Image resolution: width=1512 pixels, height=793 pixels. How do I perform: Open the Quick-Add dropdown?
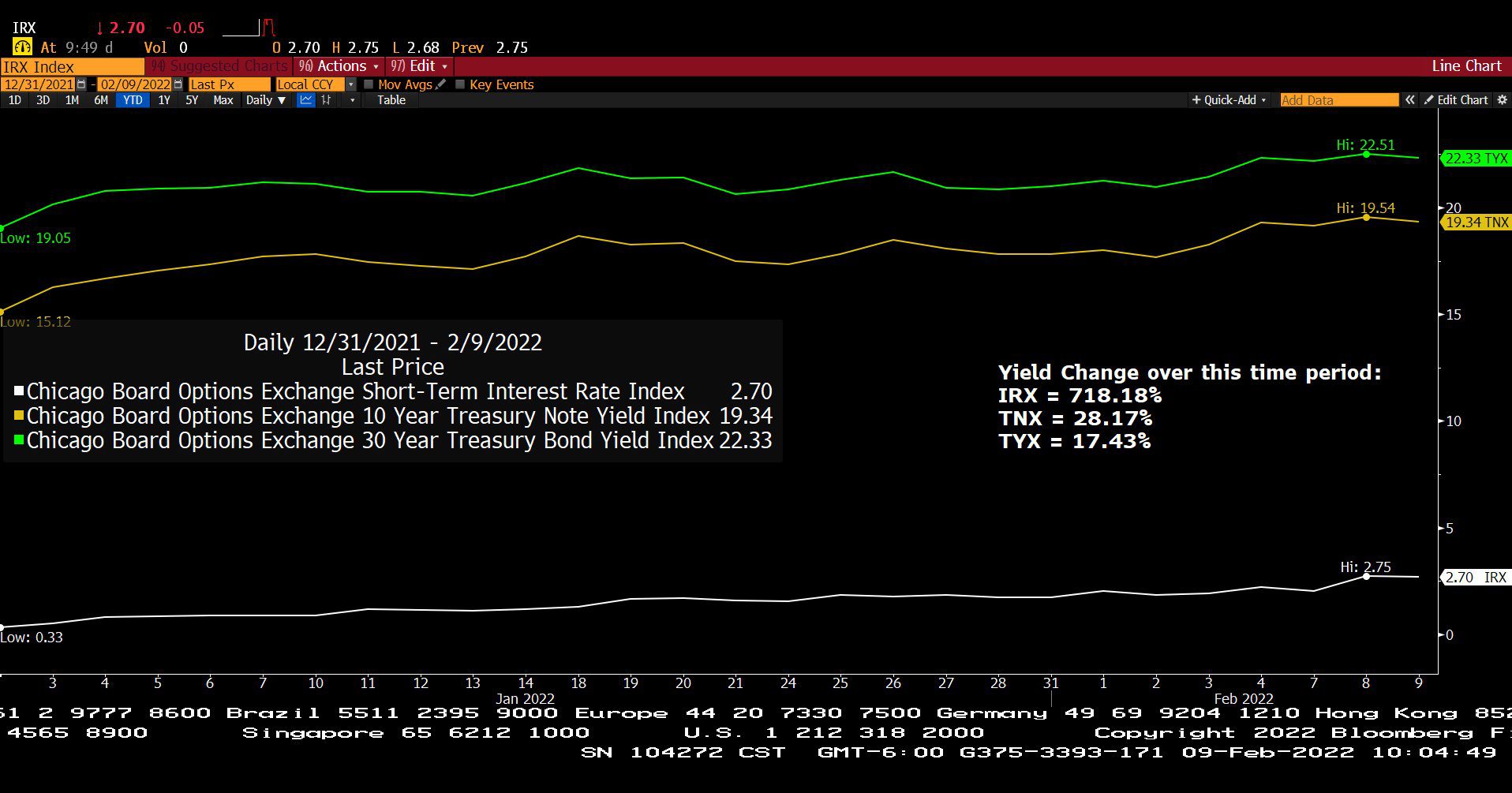click(1229, 100)
